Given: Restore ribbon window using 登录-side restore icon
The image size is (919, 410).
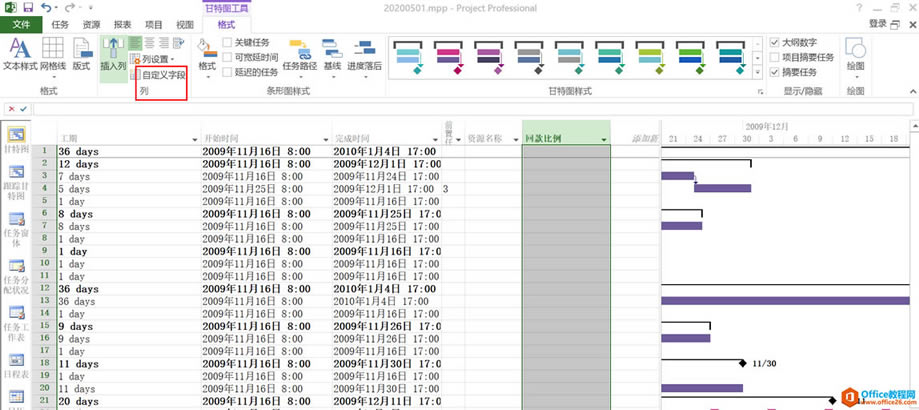Looking at the screenshot, I should [x=894, y=25].
